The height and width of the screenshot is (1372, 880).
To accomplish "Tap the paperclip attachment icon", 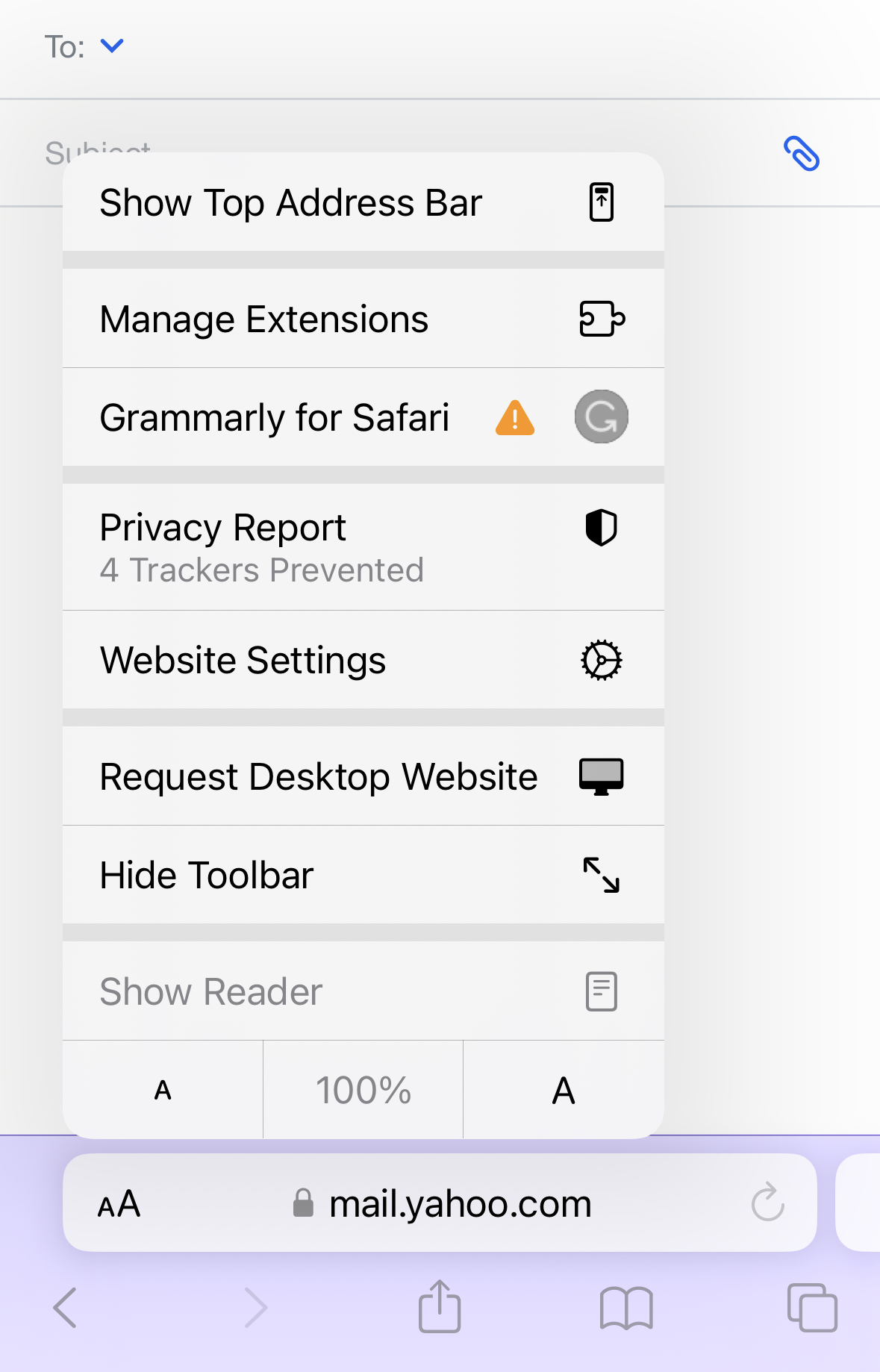I will pyautogui.click(x=802, y=154).
